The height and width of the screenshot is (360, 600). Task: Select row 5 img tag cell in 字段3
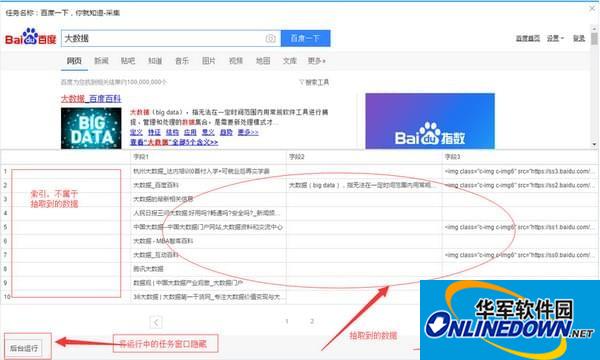click(520, 227)
